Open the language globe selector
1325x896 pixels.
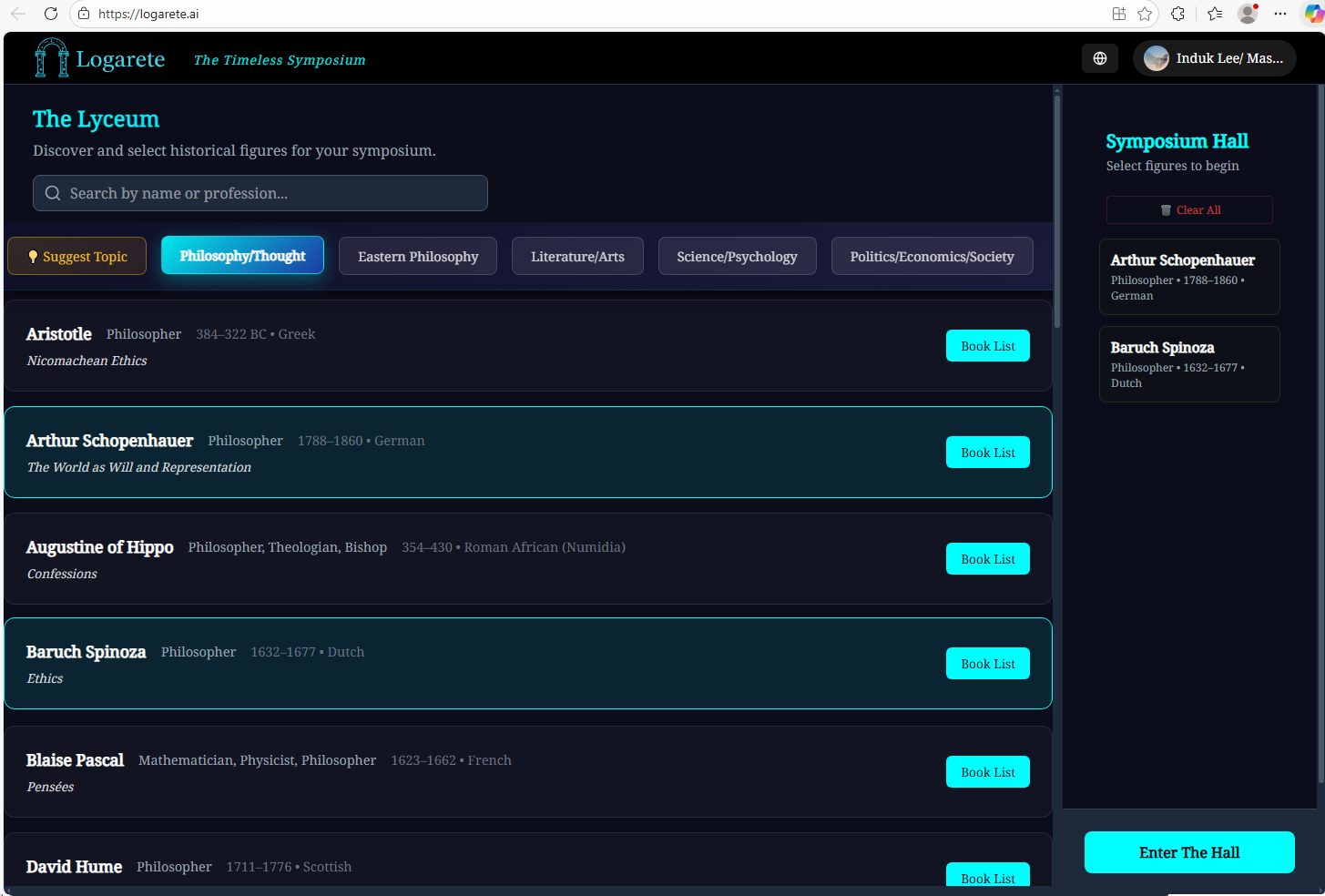(1099, 57)
